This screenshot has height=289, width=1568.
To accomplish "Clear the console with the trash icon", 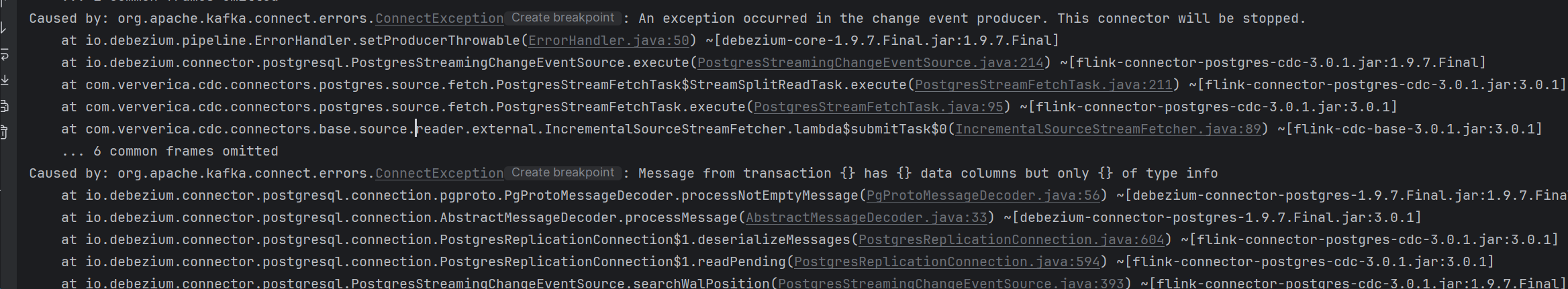I will [4, 132].
